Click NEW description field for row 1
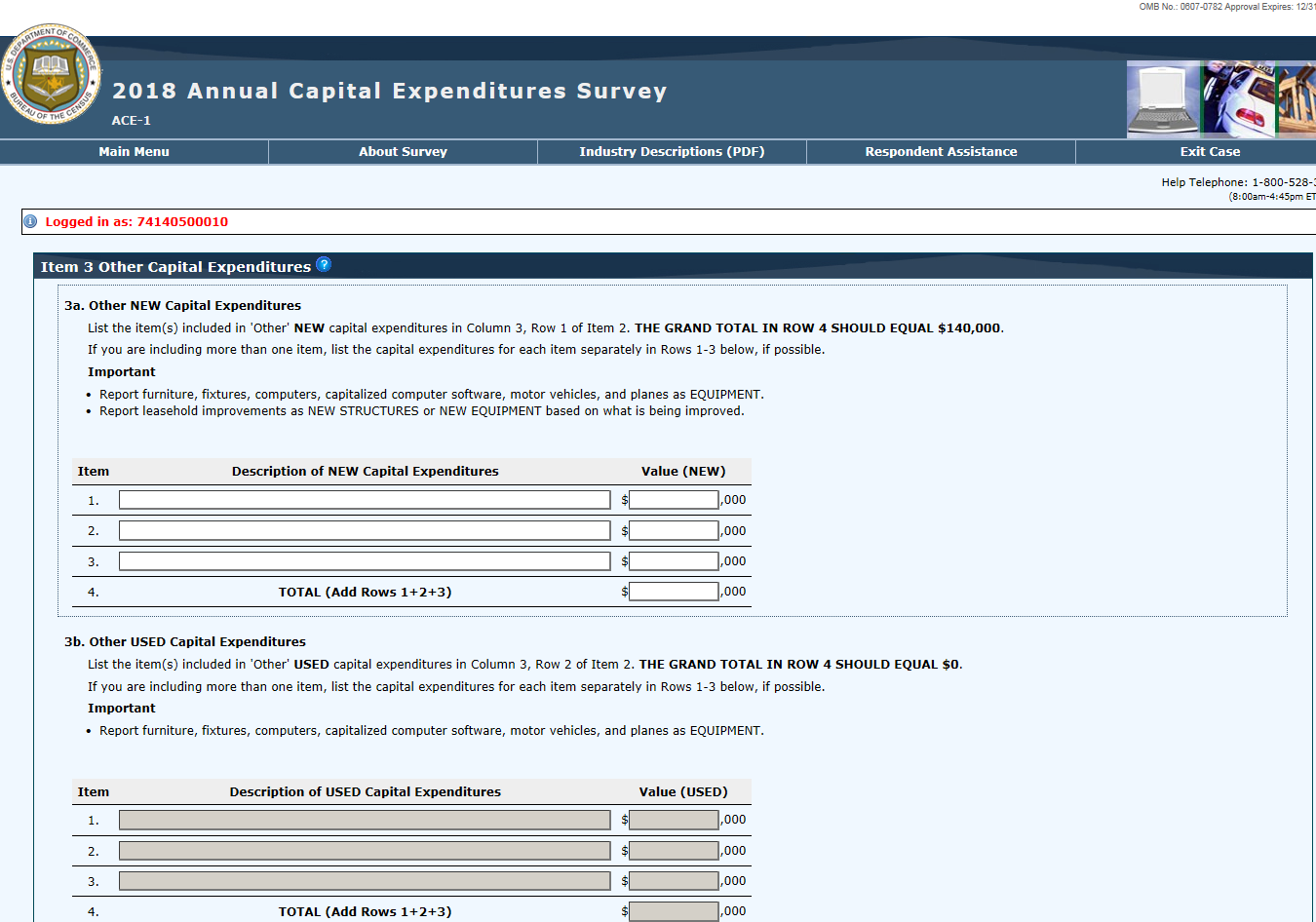Viewport: 1316px width, 922px height. [x=365, y=500]
